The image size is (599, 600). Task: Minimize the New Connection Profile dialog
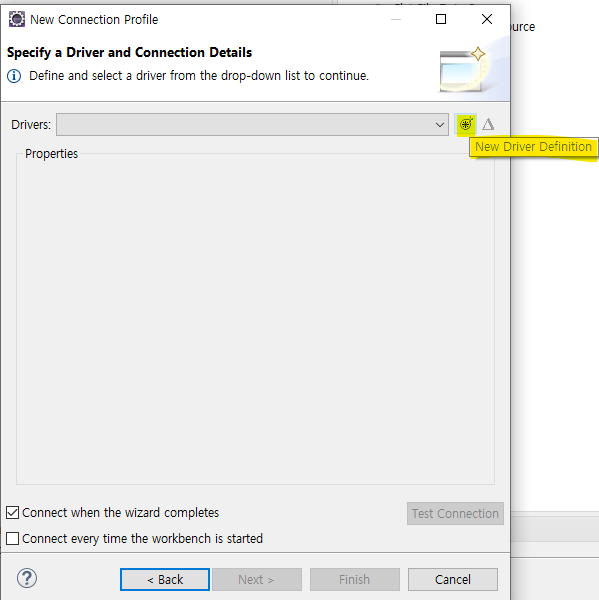396,19
